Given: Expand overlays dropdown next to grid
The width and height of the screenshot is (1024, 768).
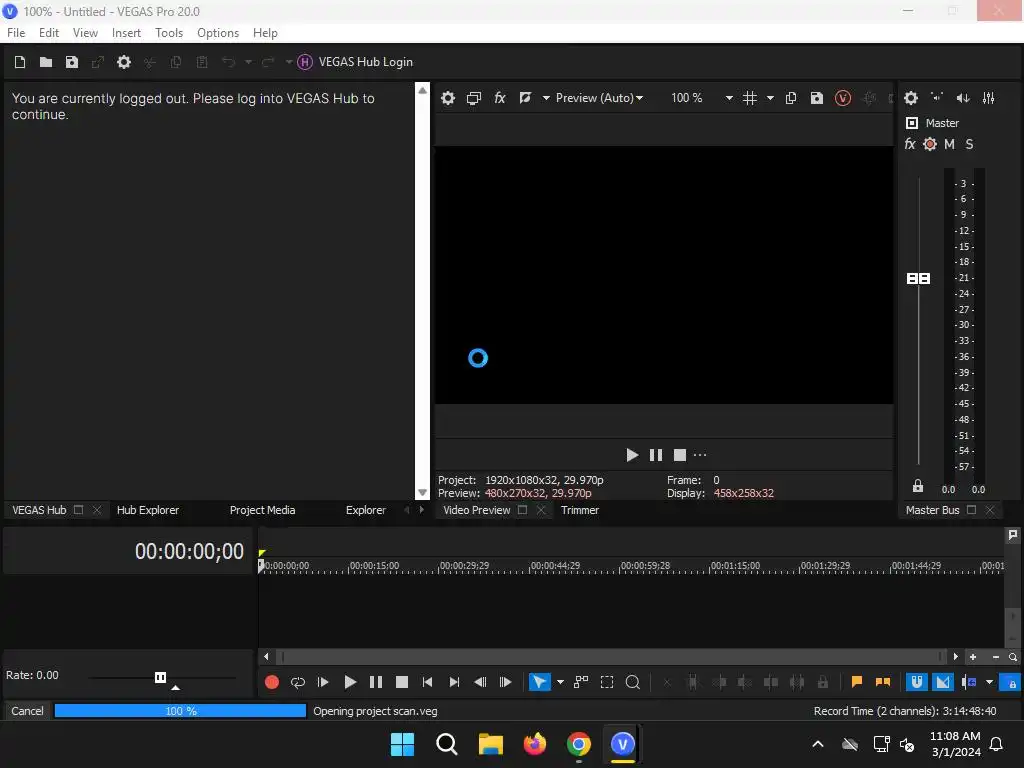Looking at the screenshot, I should [x=770, y=98].
